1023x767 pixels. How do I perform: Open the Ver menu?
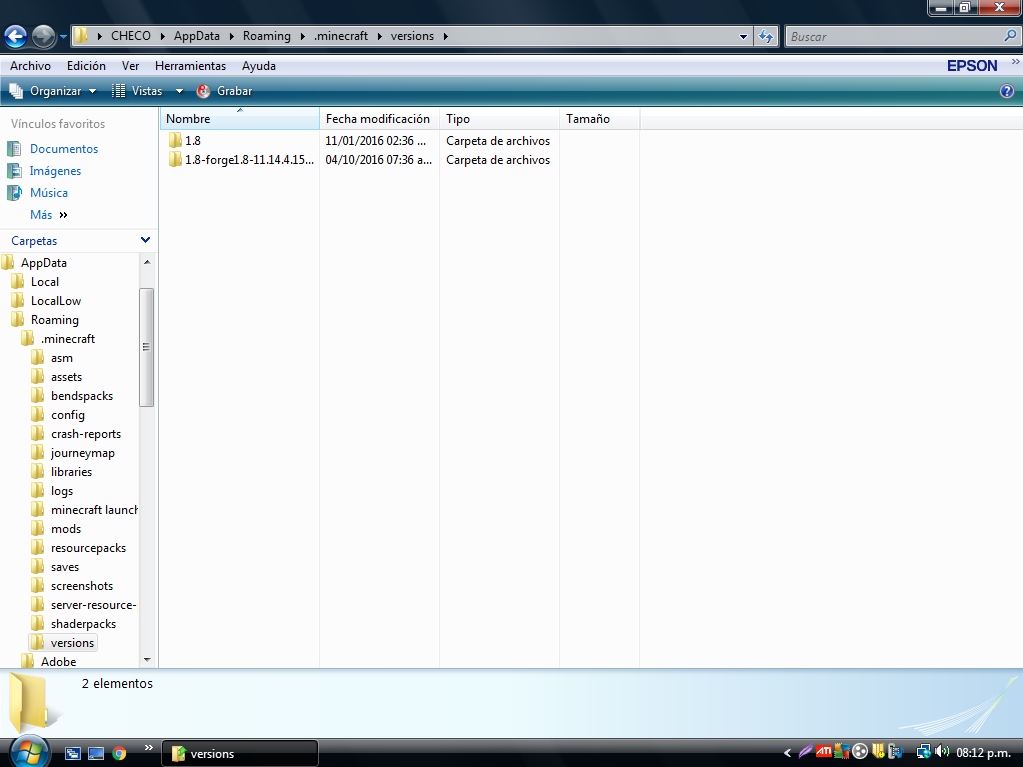pos(130,66)
